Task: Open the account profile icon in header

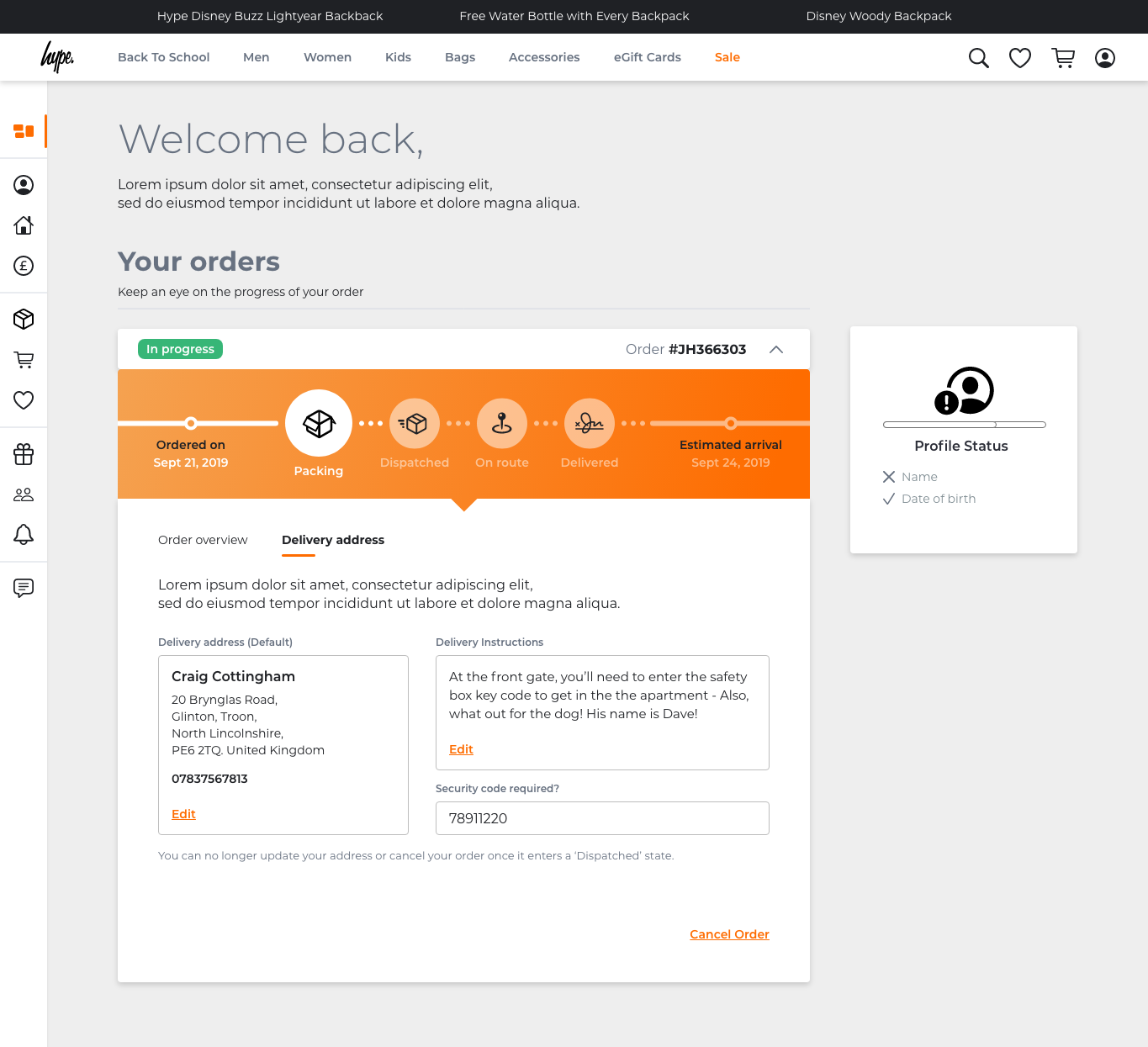Action: coord(1105,58)
